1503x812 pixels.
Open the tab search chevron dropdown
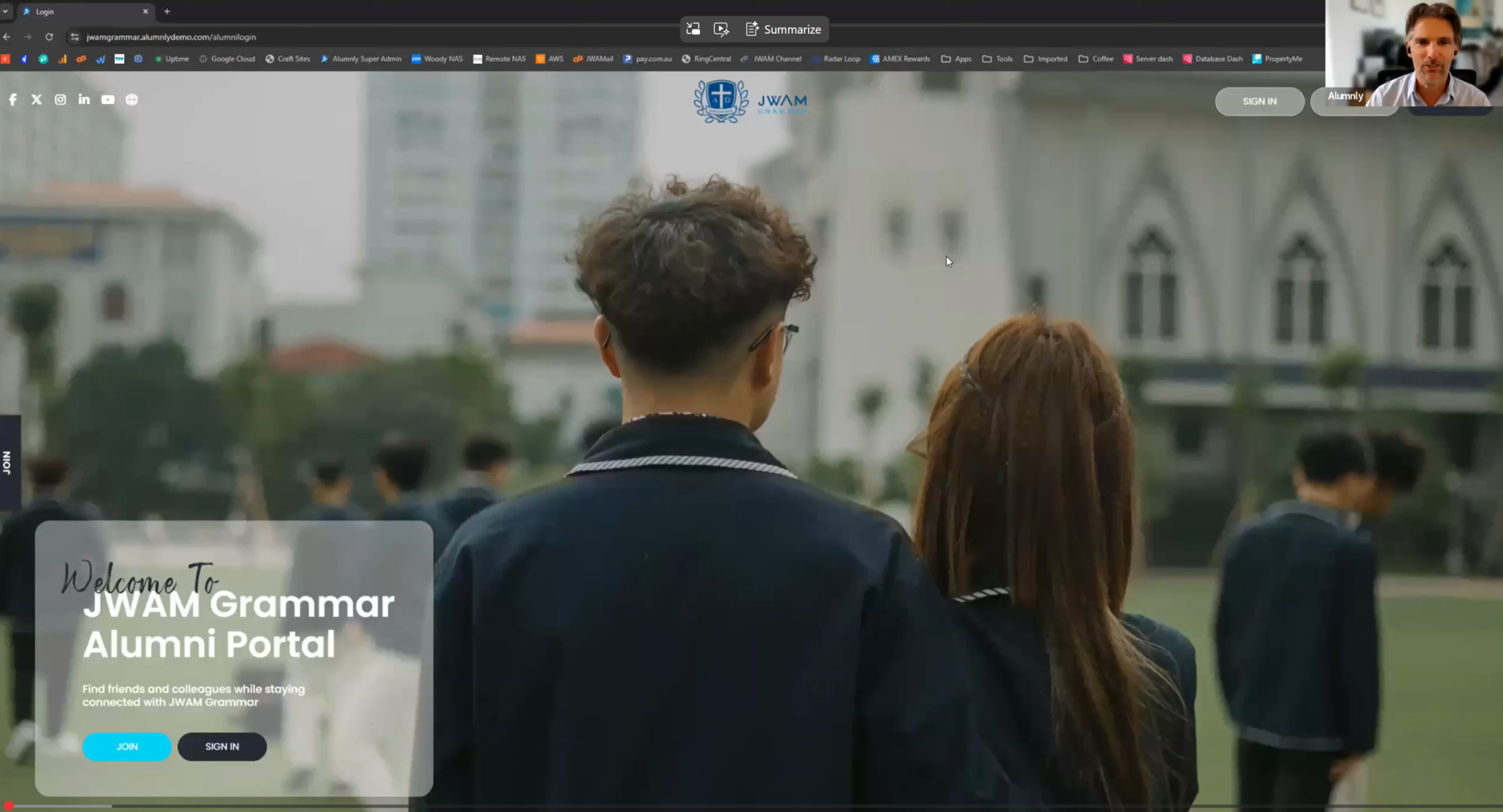pyautogui.click(x=6, y=12)
